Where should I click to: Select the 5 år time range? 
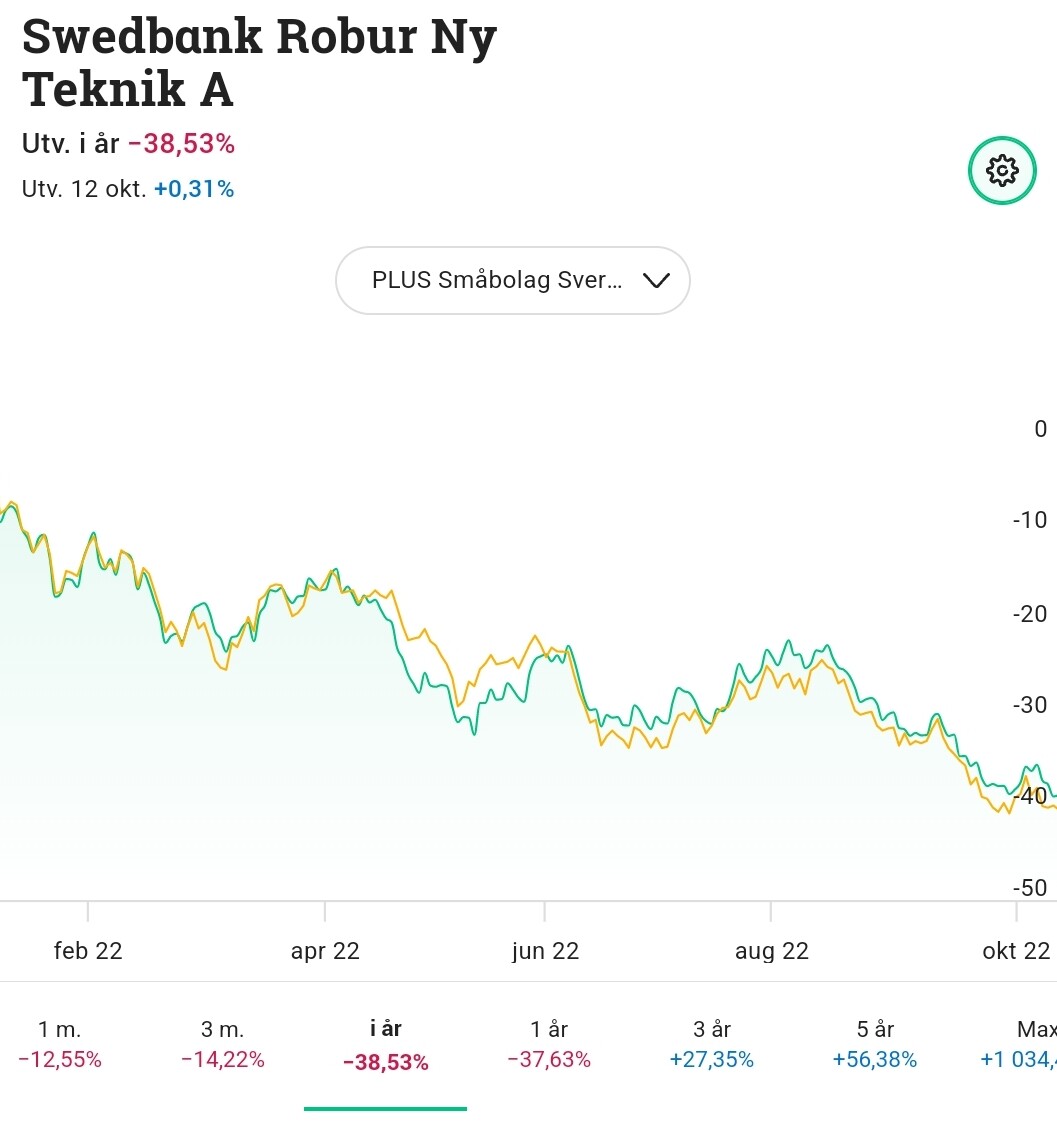pyautogui.click(x=875, y=1044)
